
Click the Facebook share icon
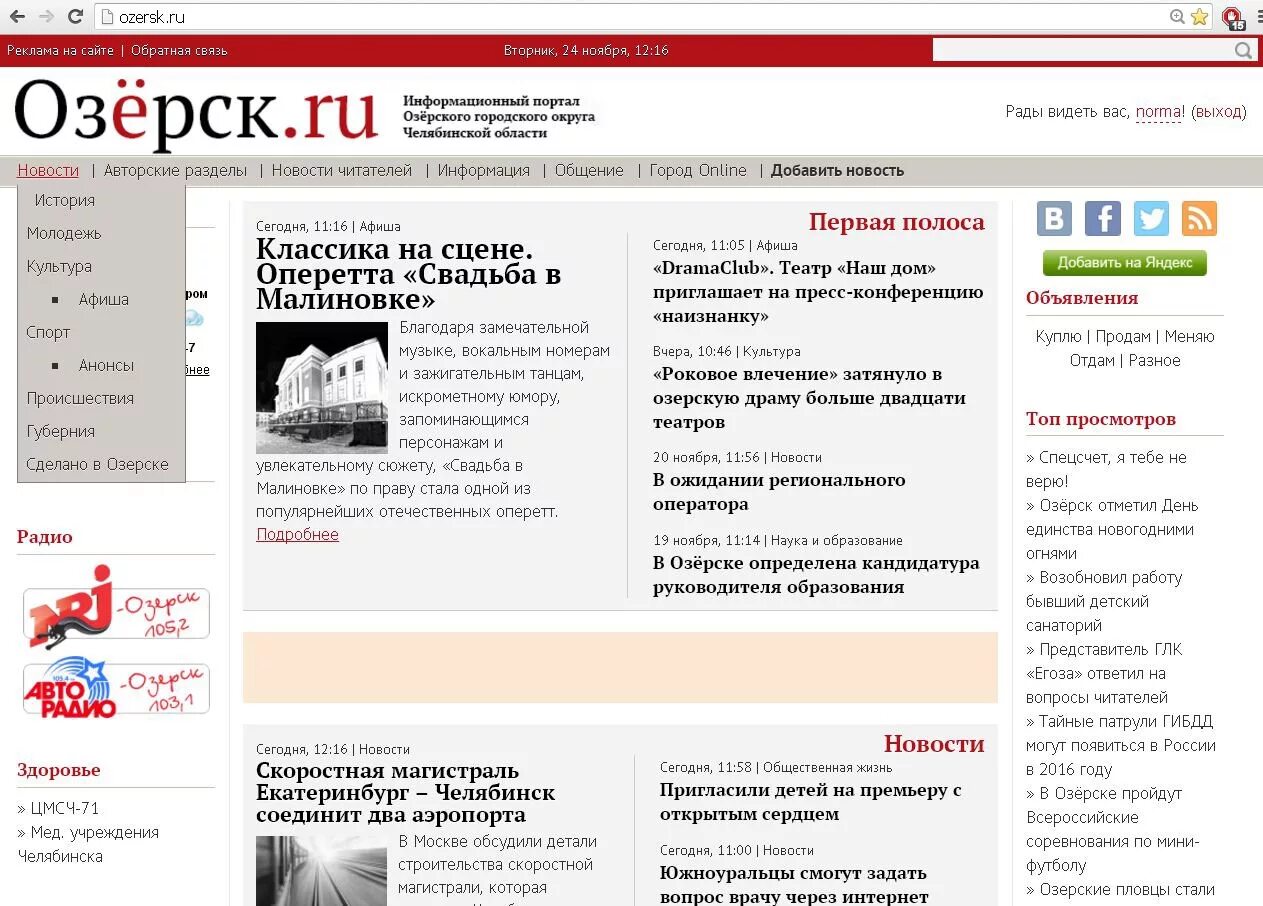click(x=1102, y=218)
